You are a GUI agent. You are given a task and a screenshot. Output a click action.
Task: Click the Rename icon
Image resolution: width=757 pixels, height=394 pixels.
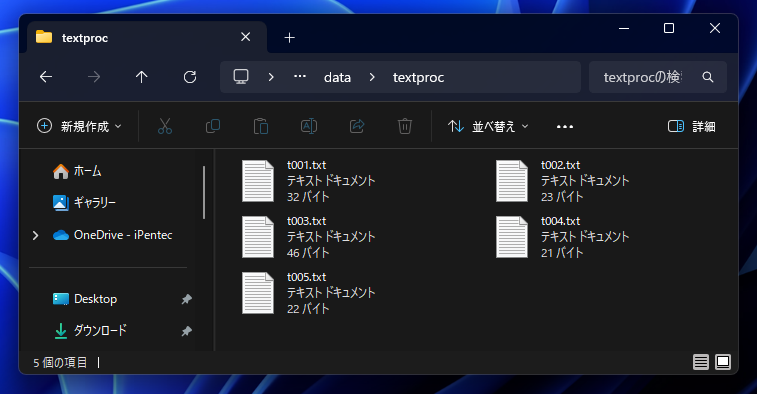click(x=309, y=127)
